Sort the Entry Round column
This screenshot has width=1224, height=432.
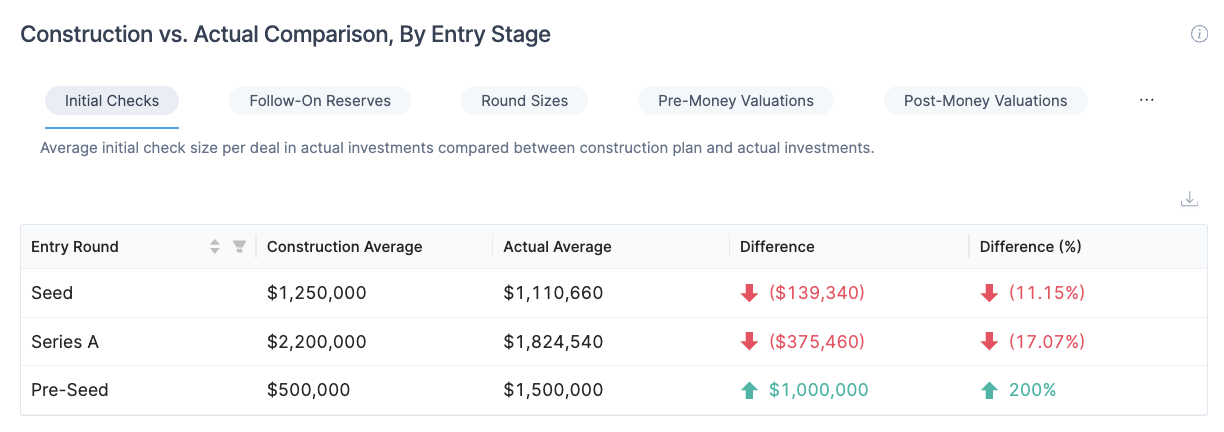214,247
